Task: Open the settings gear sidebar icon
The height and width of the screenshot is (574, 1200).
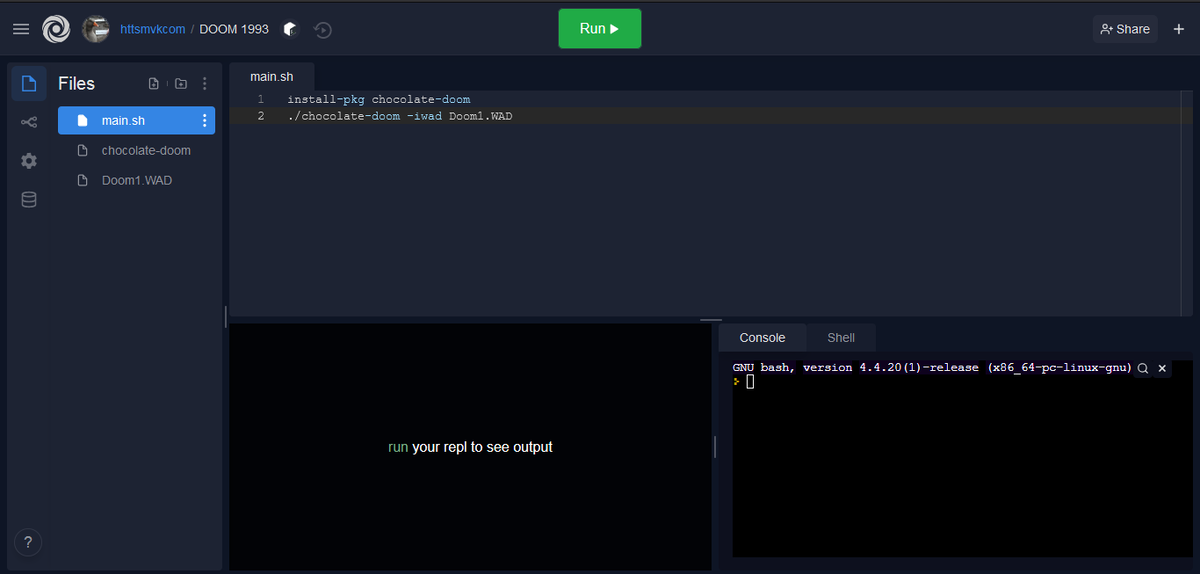Action: tap(28, 161)
